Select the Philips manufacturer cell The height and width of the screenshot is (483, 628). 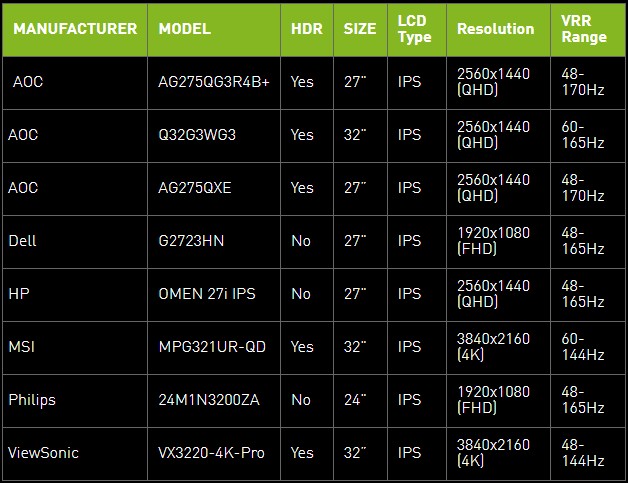[32, 400]
